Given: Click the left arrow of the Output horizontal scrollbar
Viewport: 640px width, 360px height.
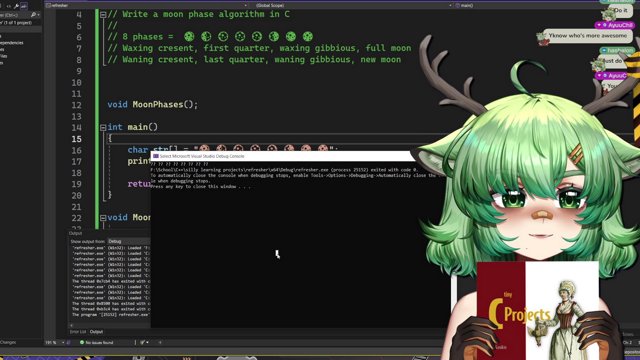Looking at the screenshot, I should tap(71, 325).
